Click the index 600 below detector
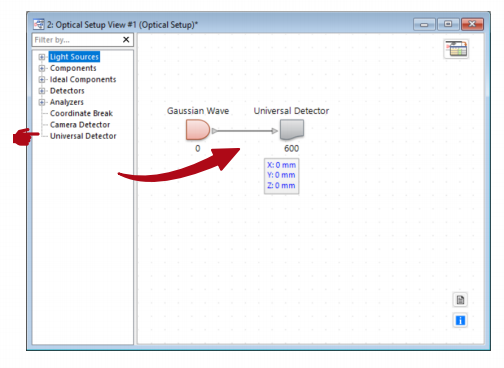Viewport: 504px width, 368px height. [291, 149]
